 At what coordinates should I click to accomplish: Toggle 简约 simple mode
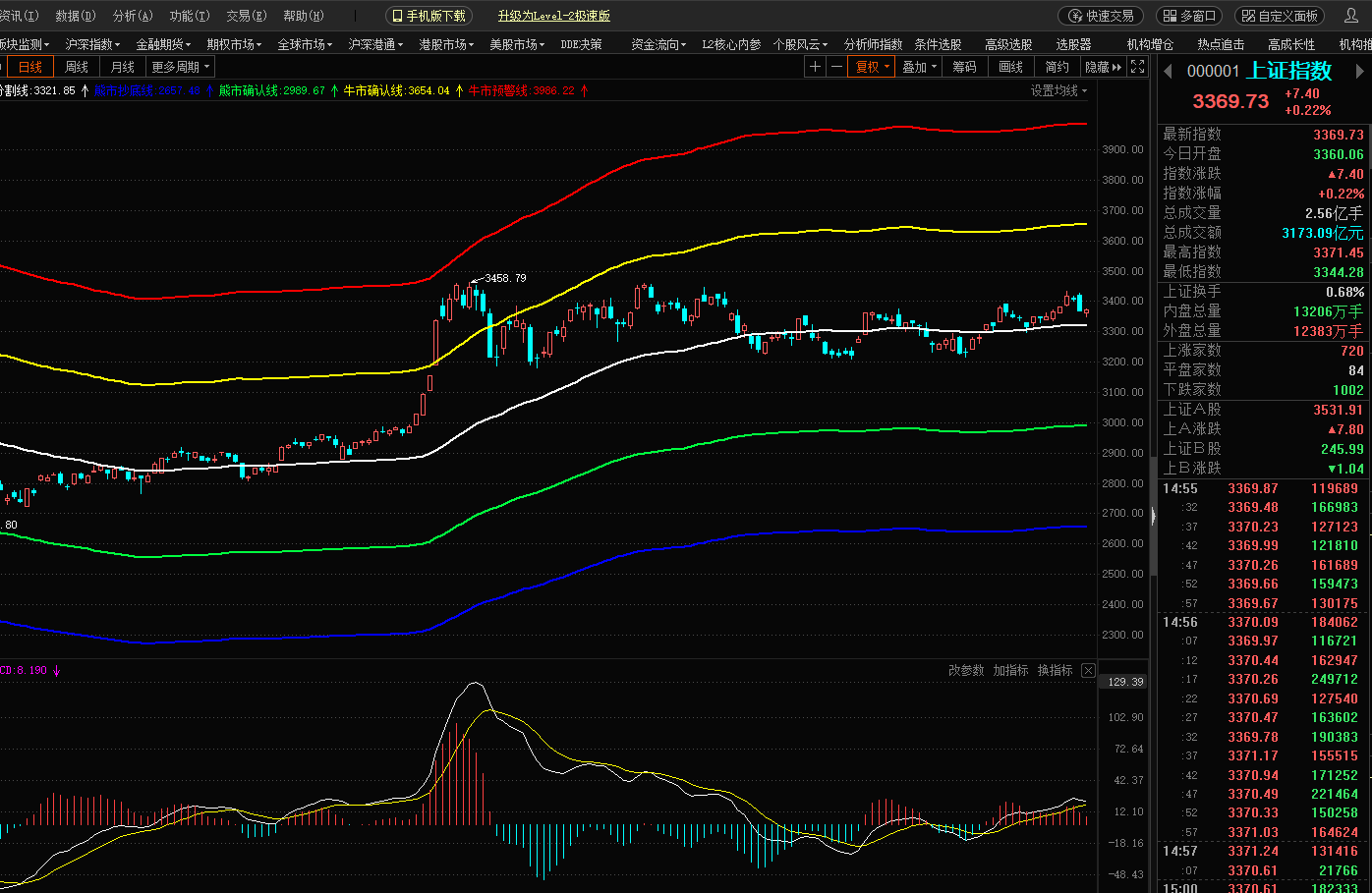(1058, 67)
